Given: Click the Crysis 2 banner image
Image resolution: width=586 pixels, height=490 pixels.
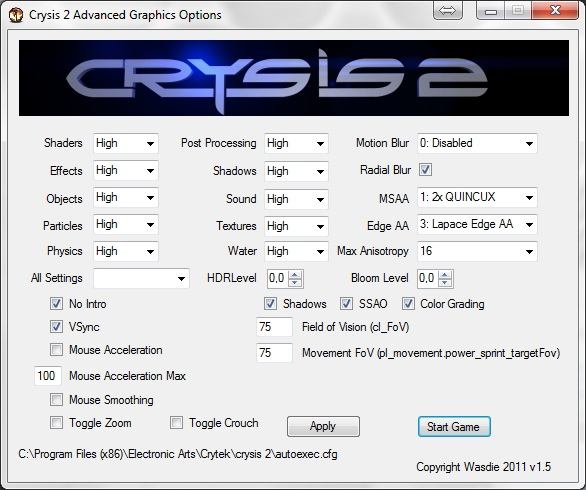Looking at the screenshot, I should point(294,78).
